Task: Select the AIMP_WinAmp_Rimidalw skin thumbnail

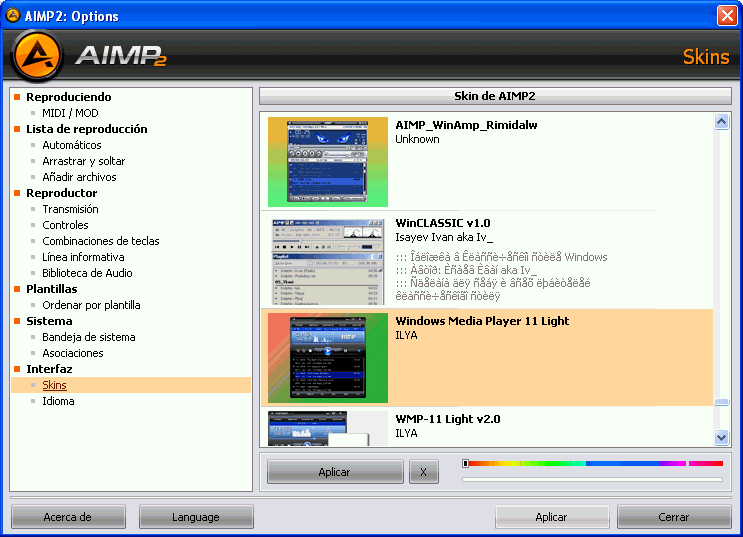Action: [327, 162]
